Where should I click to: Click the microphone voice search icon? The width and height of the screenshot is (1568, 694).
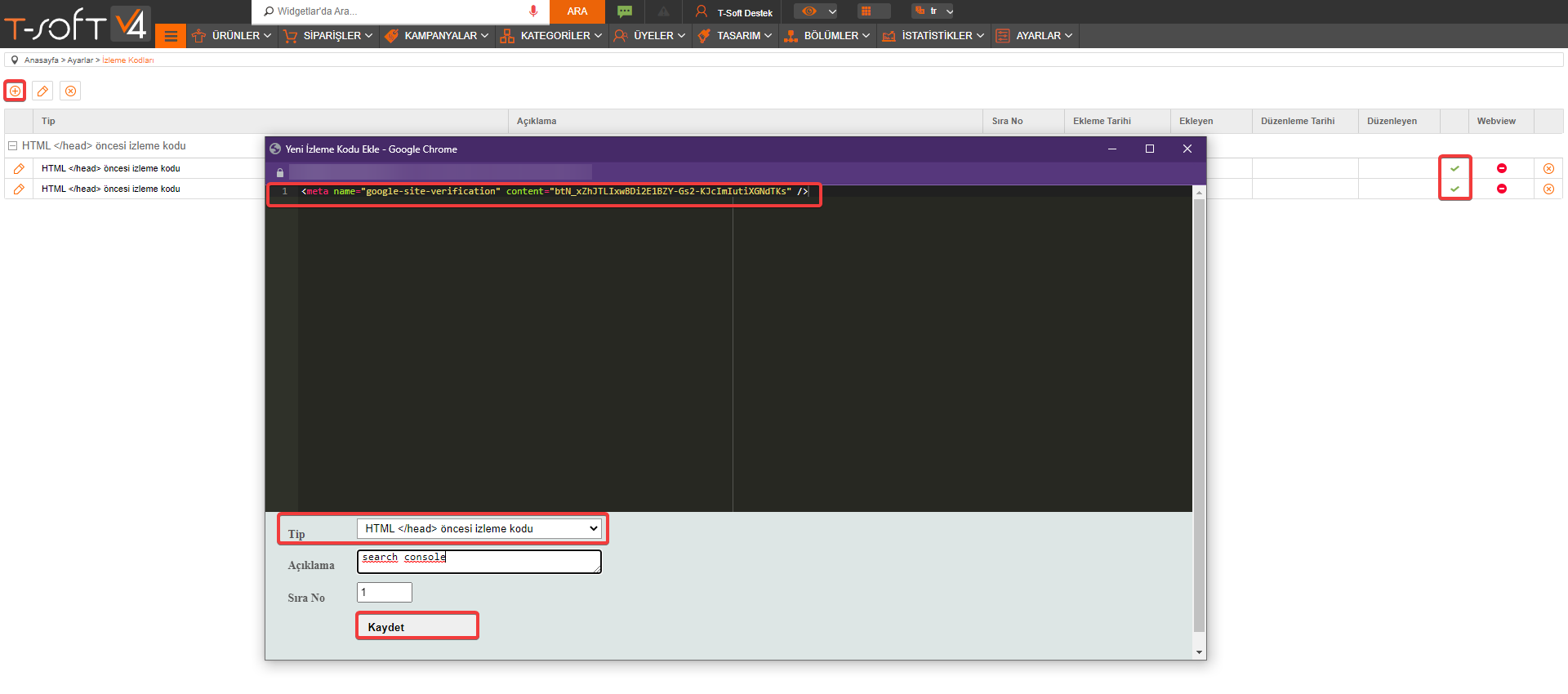(x=533, y=11)
